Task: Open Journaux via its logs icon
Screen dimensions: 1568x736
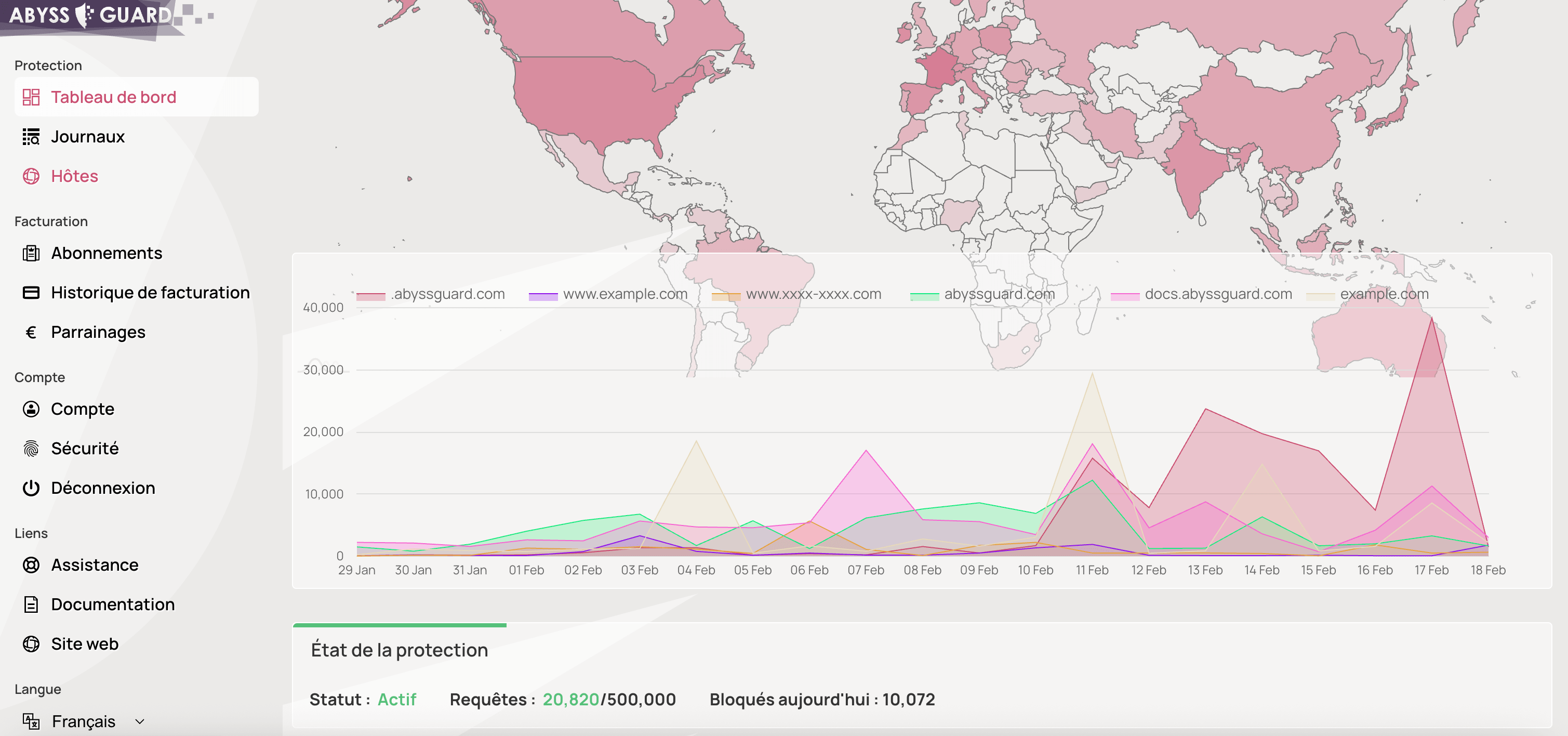Action: pos(31,137)
